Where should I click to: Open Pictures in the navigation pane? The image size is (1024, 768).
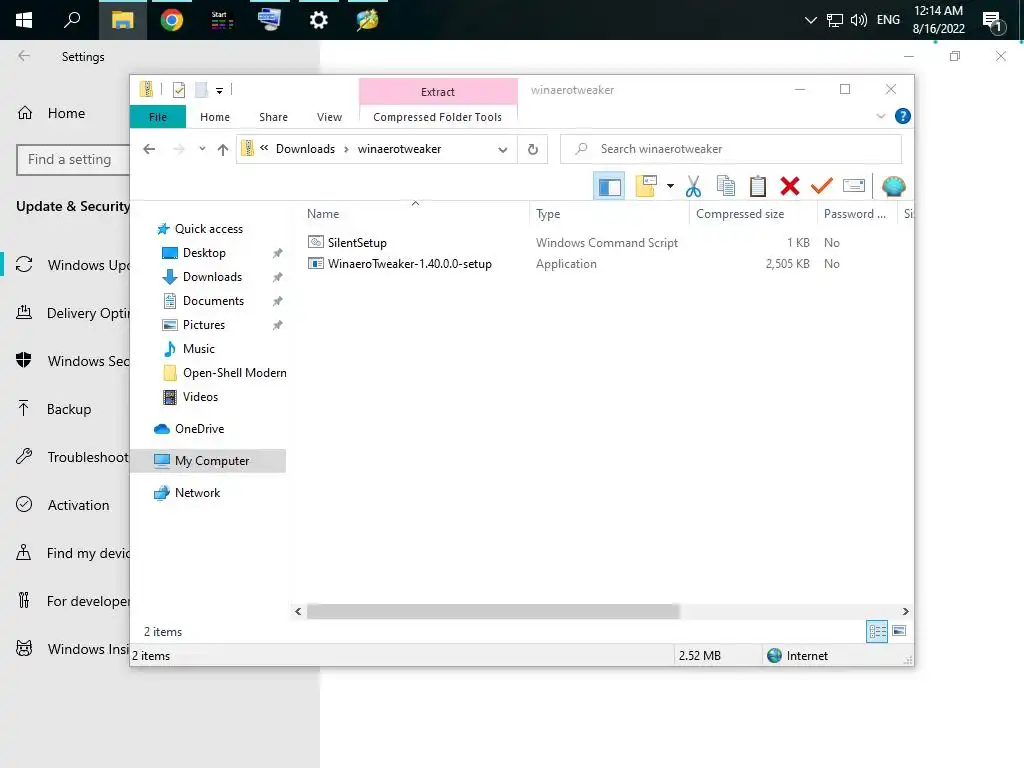click(x=204, y=325)
